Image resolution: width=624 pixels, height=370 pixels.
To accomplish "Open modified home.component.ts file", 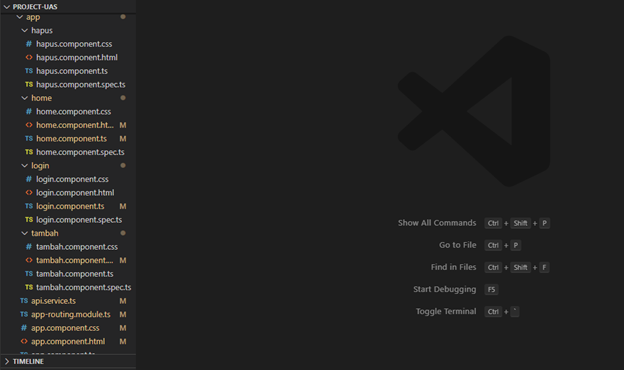I will [x=72, y=139].
